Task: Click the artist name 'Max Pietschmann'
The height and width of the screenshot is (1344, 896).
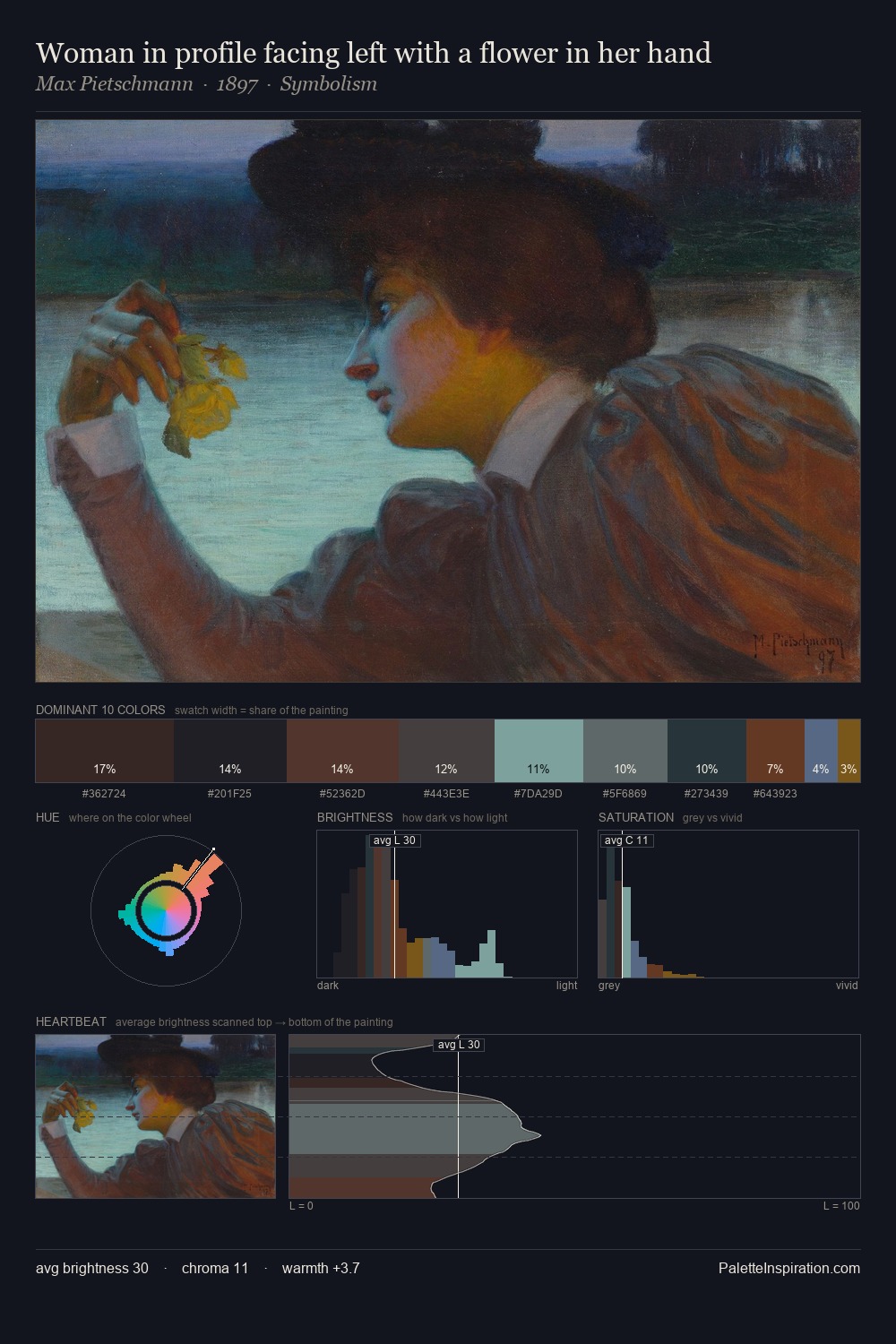Action: (115, 84)
